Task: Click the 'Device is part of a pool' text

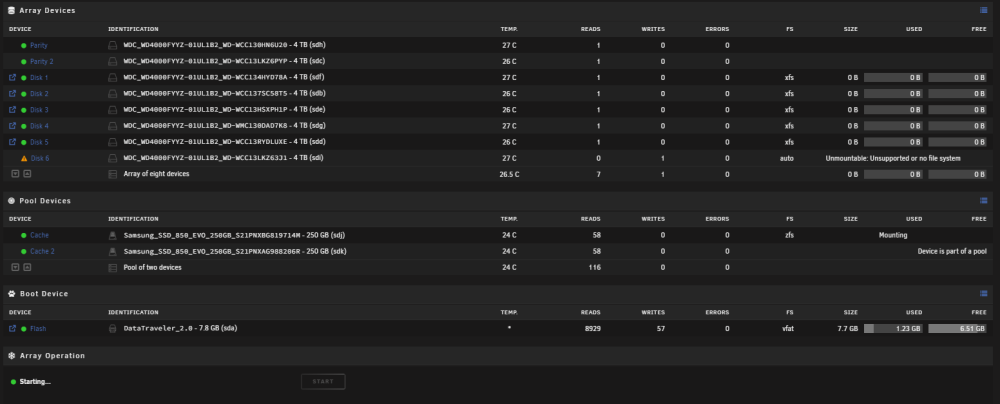Action: coord(952,251)
